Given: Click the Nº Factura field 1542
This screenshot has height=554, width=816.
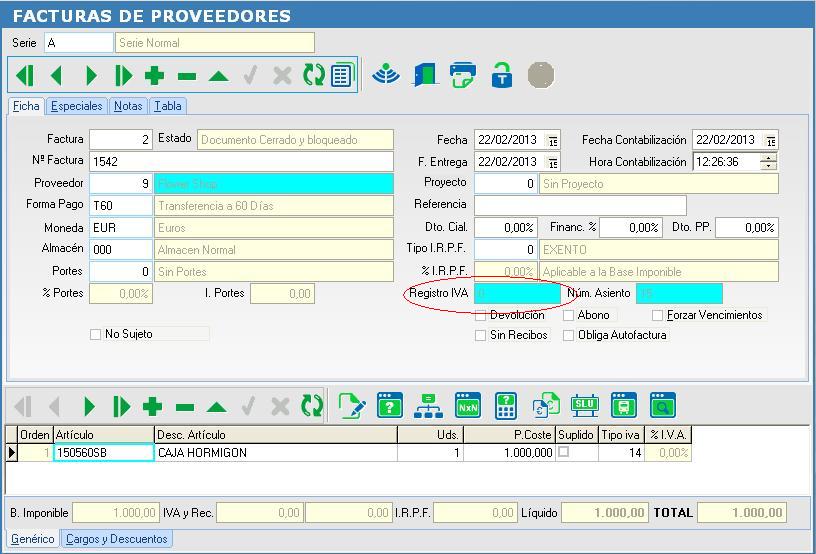Looking at the screenshot, I should [x=241, y=161].
